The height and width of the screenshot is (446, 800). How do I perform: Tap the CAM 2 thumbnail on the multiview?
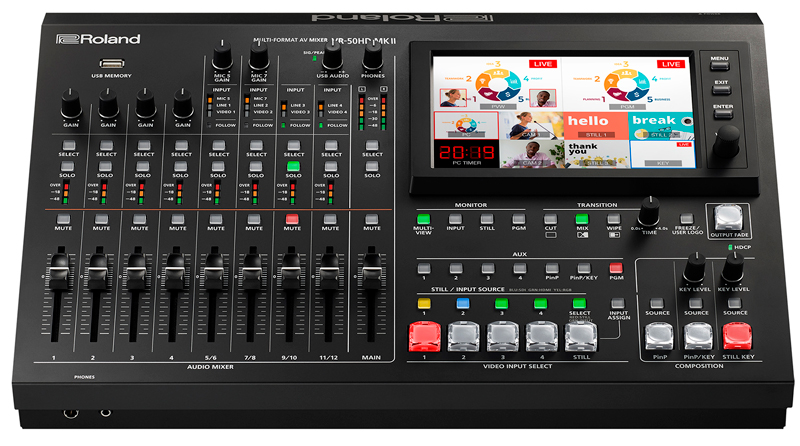point(532,154)
